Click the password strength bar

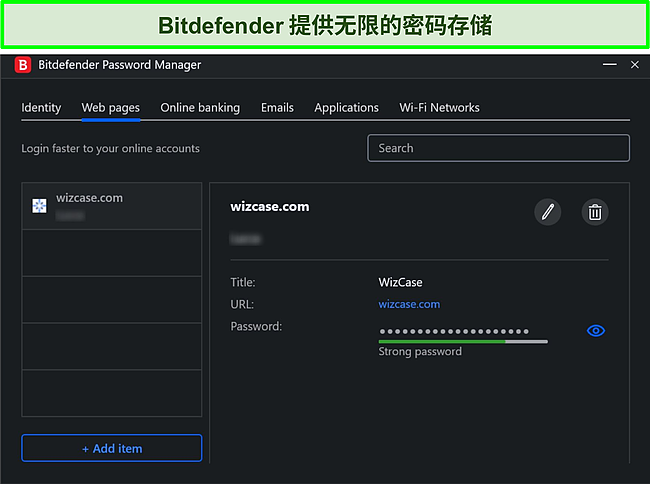(463, 341)
